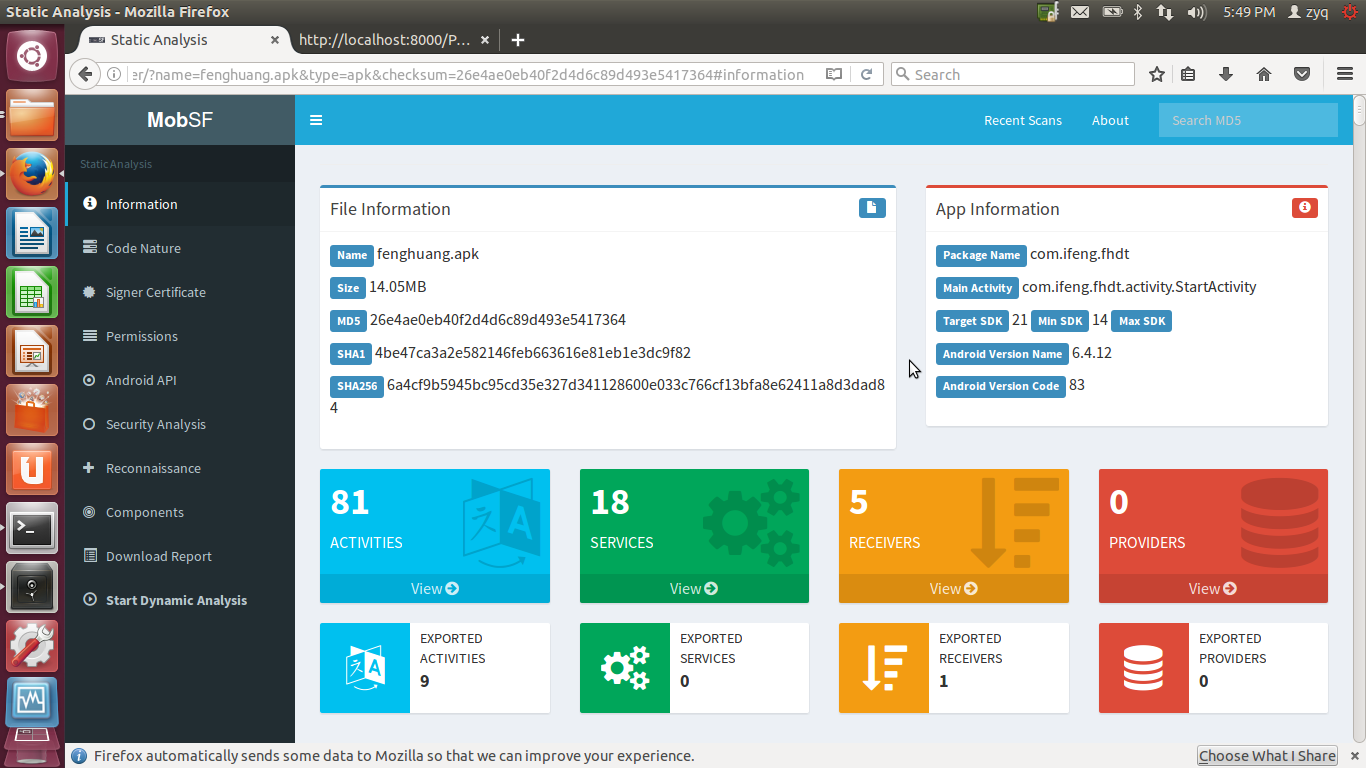This screenshot has width=1366, height=768.
Task: Open the sound volume indicator
Action: [1196, 12]
